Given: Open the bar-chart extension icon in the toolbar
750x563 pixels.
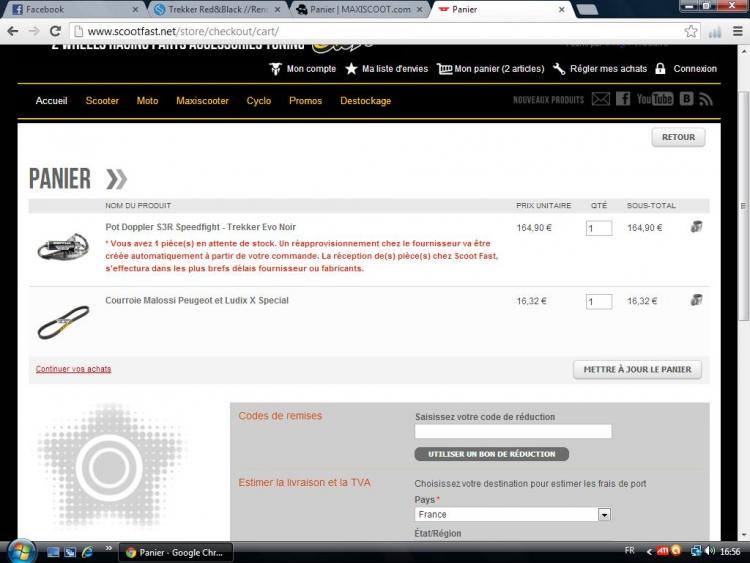Looking at the screenshot, I should [x=715, y=32].
